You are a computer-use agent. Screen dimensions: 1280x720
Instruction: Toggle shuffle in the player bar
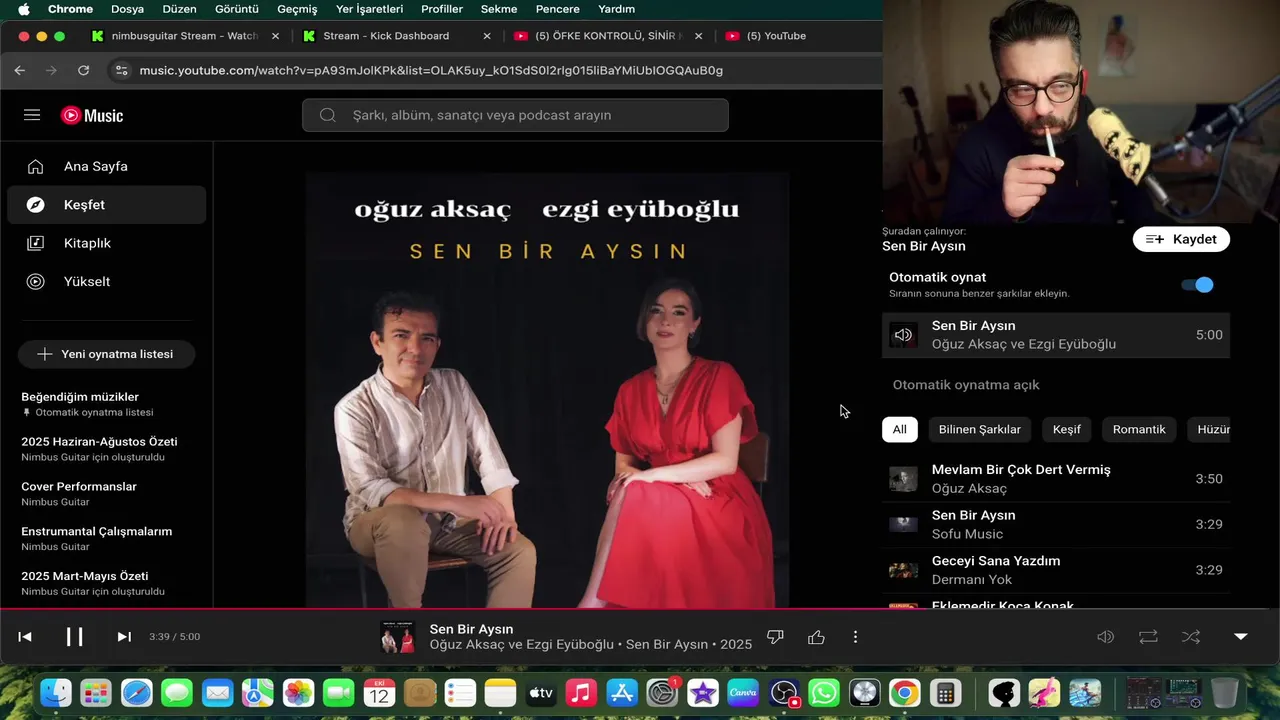click(1191, 637)
